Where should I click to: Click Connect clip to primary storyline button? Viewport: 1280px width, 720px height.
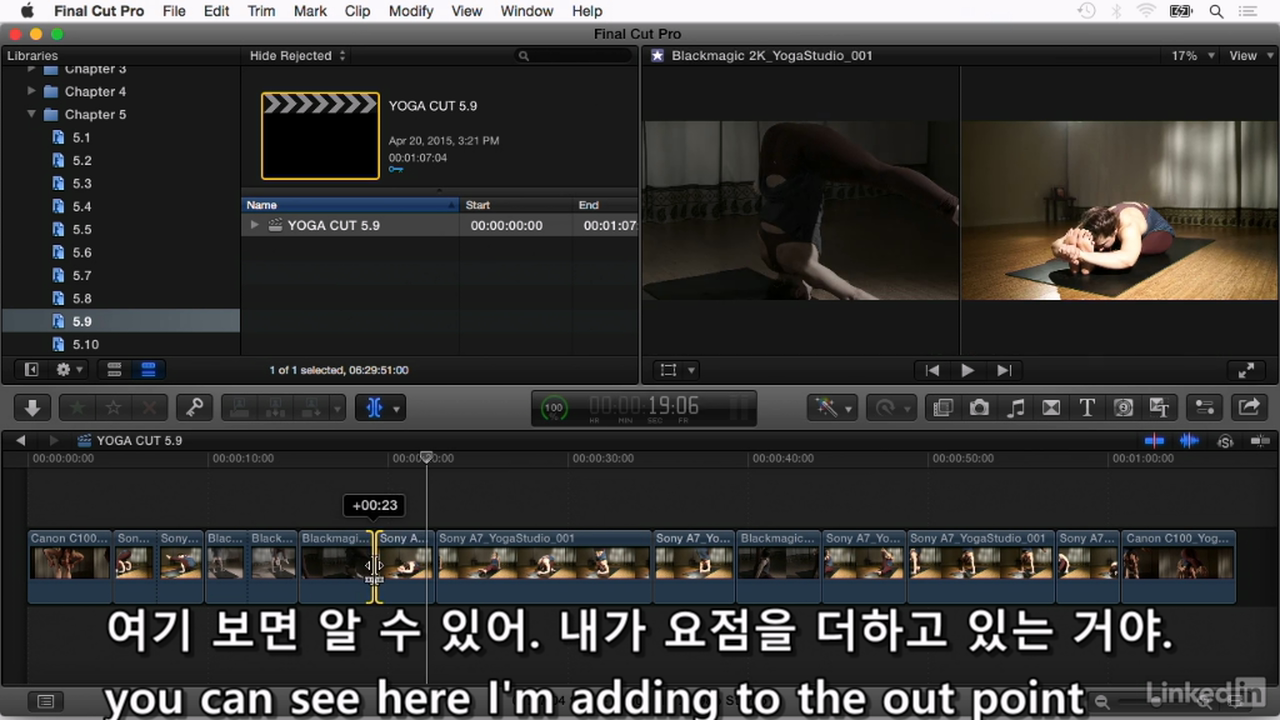point(240,407)
